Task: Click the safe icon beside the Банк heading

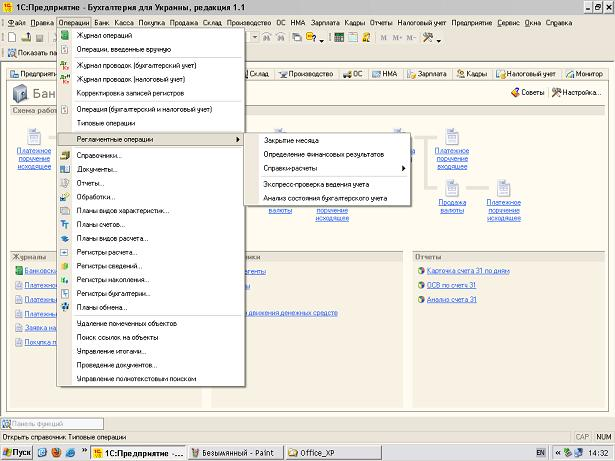Action: [x=20, y=94]
